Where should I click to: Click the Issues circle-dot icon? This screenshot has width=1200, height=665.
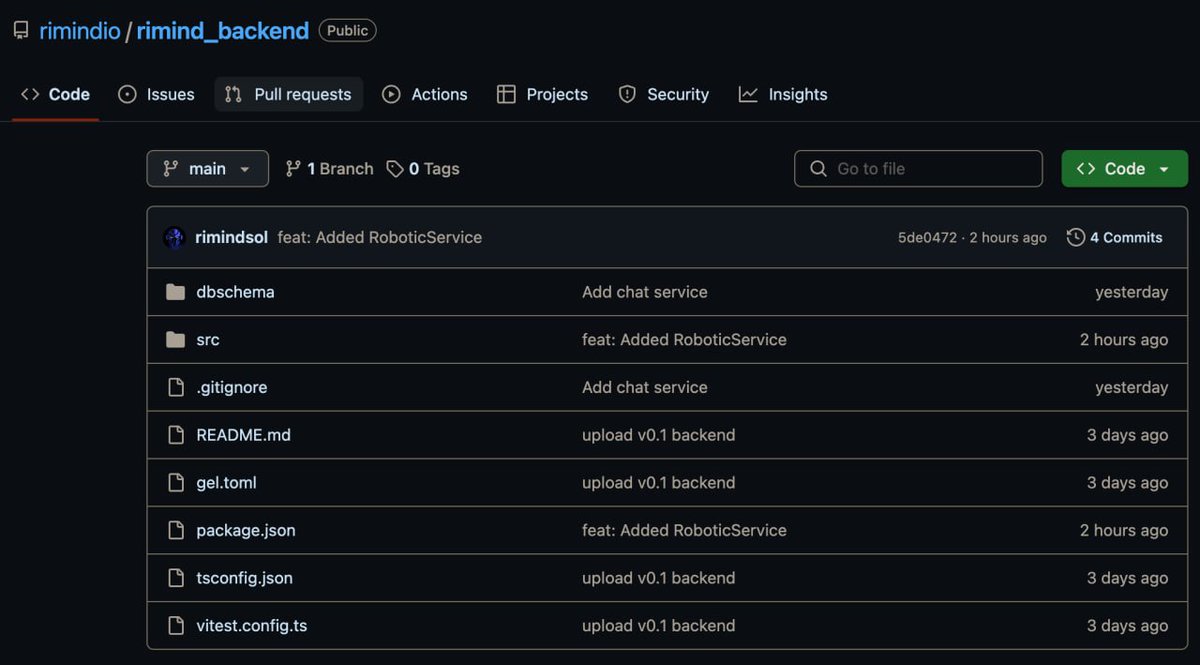(x=127, y=94)
